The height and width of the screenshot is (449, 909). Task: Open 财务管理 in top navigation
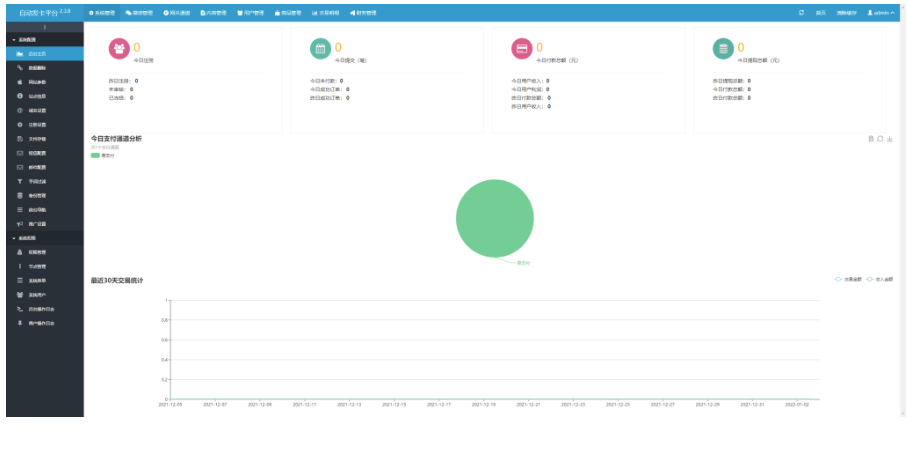(x=363, y=13)
